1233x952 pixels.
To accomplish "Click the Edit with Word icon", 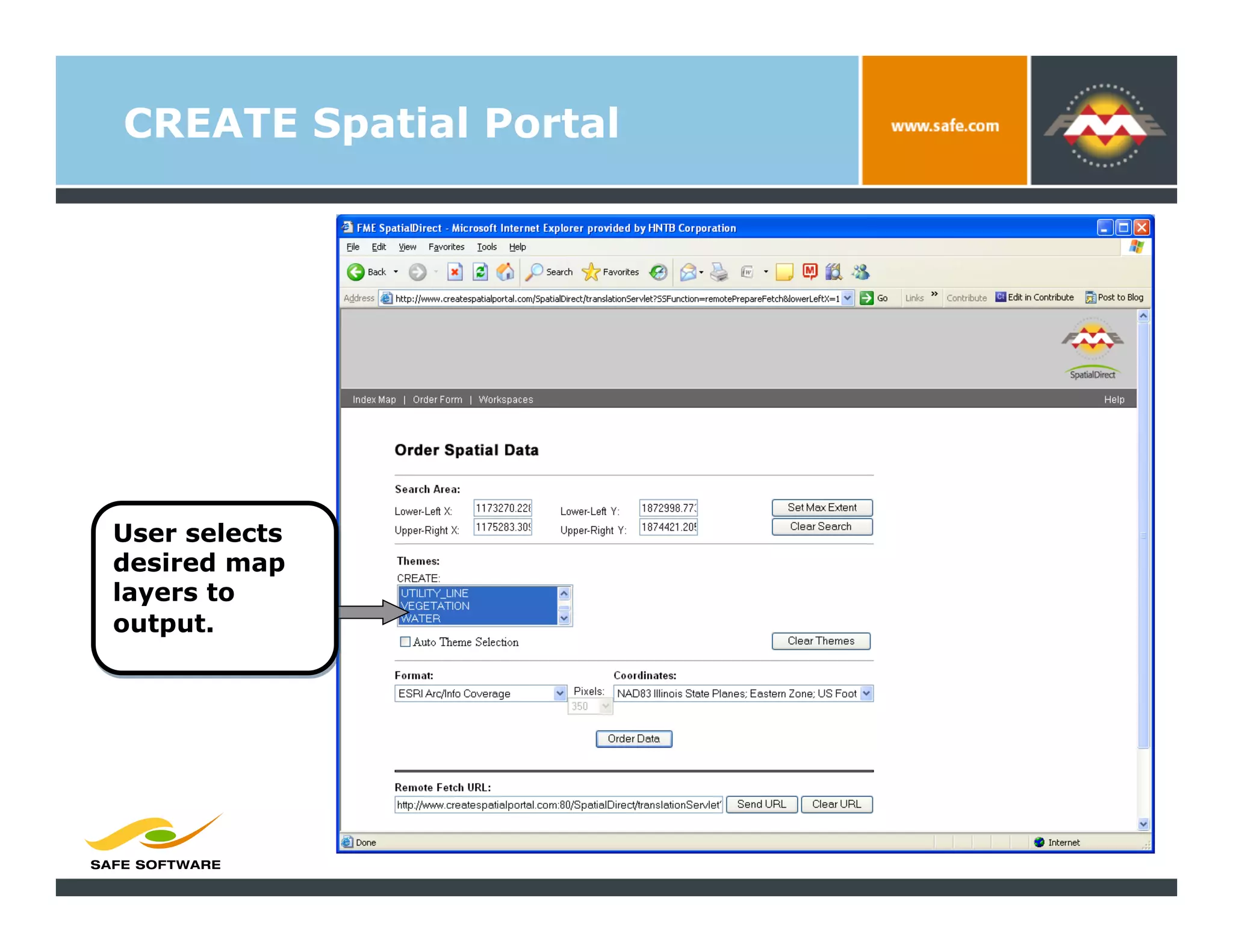I will (x=747, y=272).
